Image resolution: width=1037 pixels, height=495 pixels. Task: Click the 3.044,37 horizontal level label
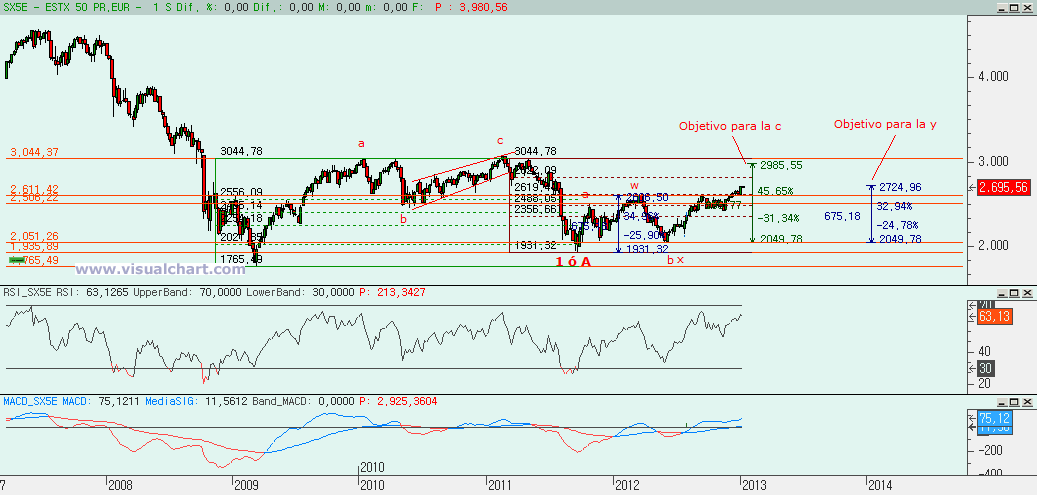34,153
